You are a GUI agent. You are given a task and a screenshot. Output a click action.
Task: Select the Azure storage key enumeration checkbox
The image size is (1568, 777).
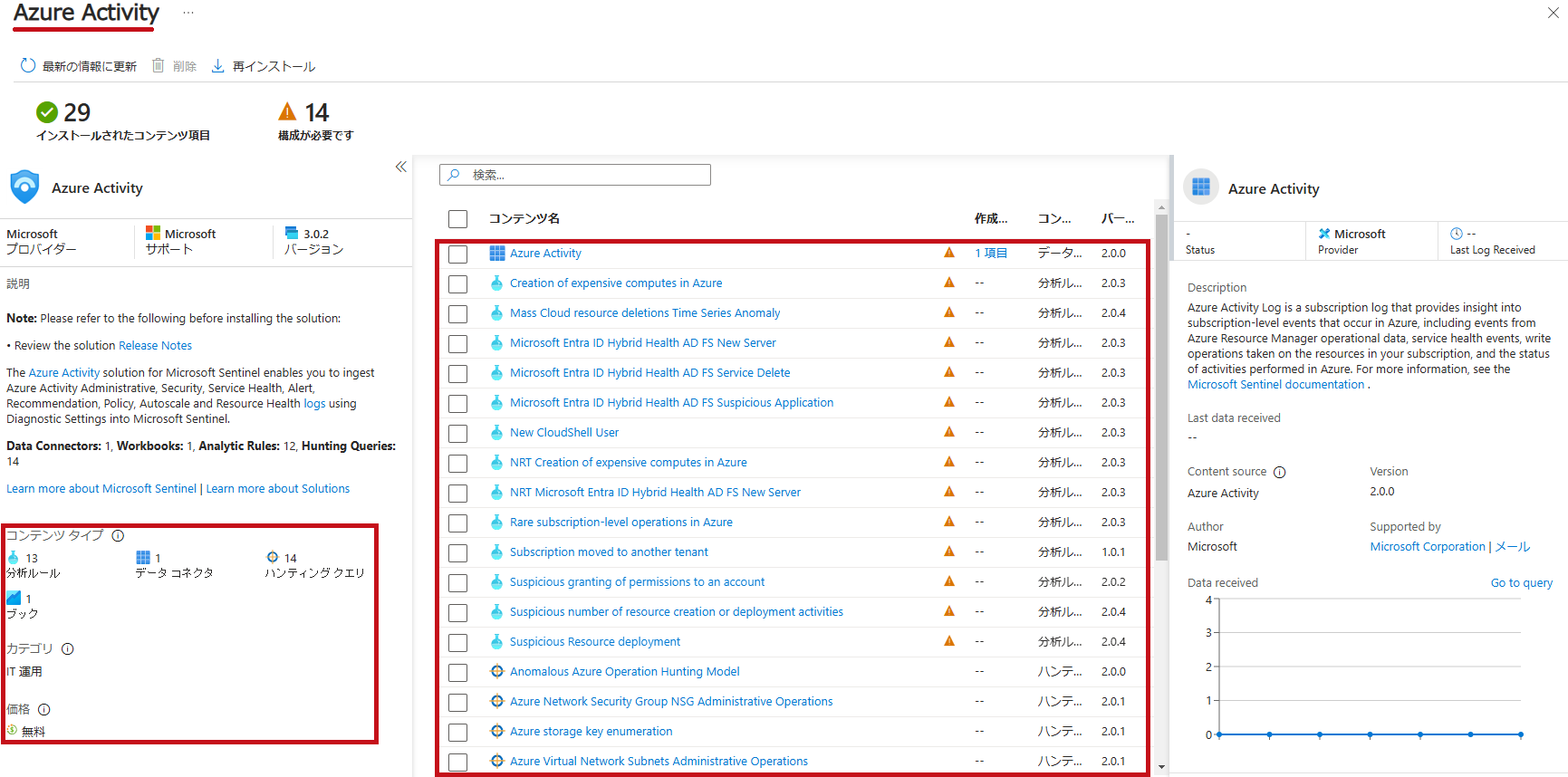[458, 733]
